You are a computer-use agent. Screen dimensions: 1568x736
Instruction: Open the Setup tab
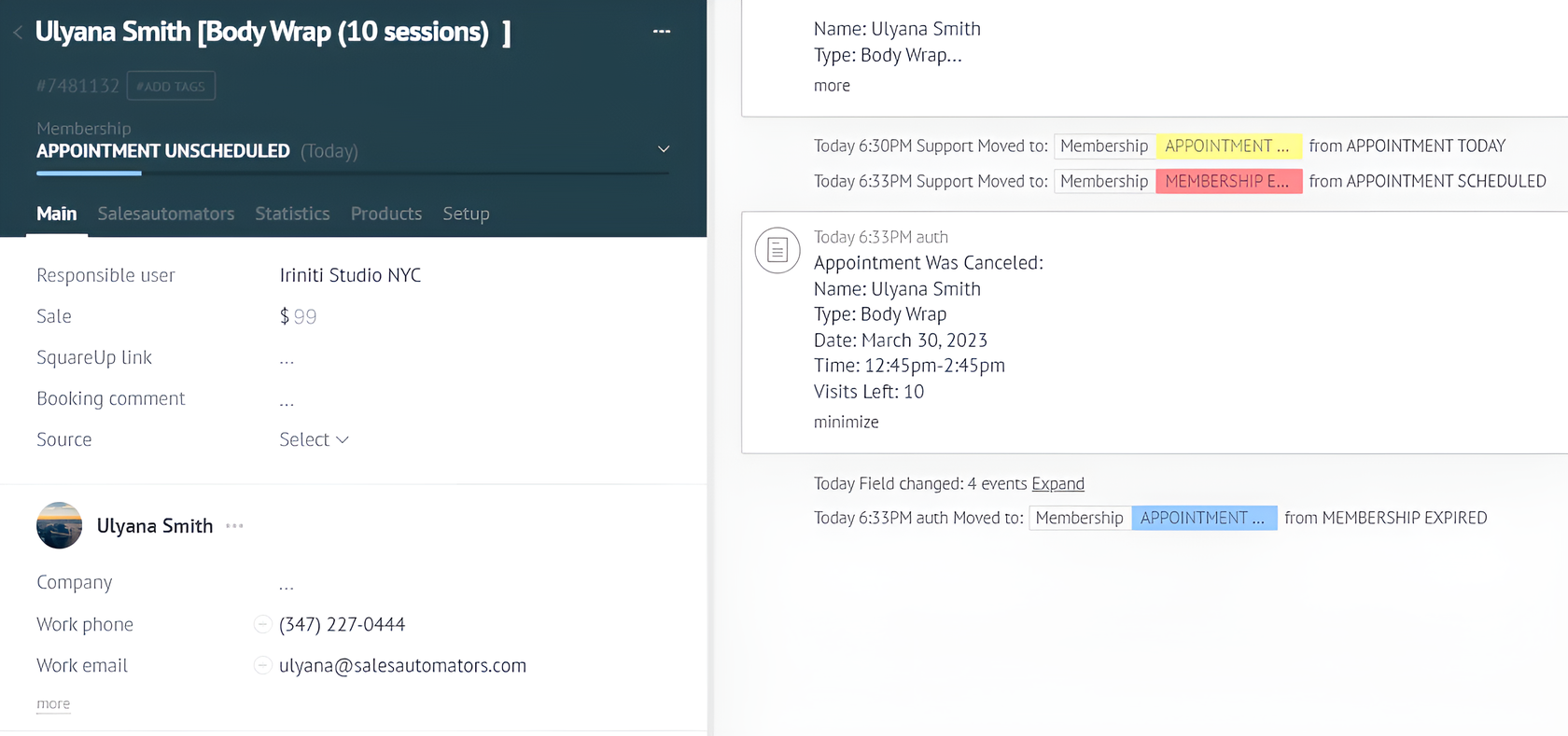[466, 214]
